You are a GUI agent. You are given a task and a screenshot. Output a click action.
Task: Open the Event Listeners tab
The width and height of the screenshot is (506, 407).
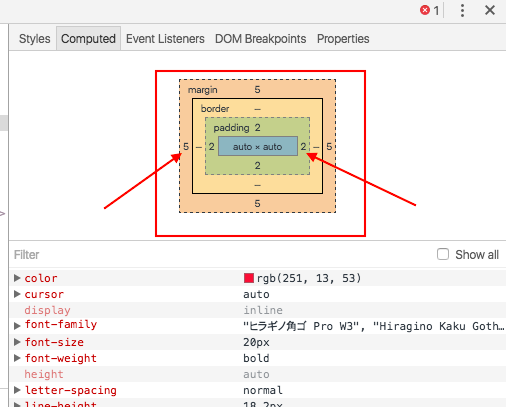pyautogui.click(x=165, y=39)
